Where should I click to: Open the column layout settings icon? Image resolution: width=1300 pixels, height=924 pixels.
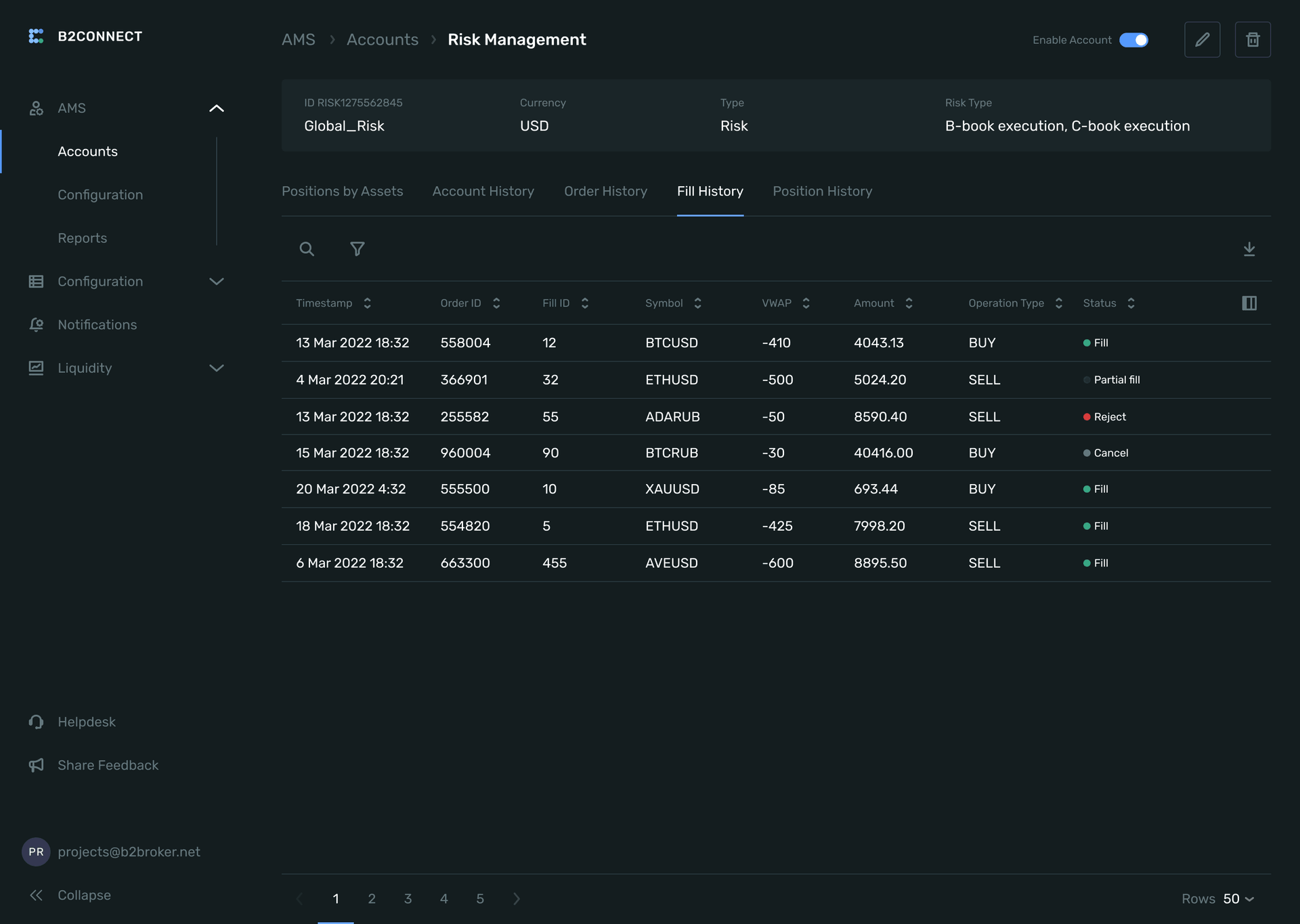(1249, 303)
